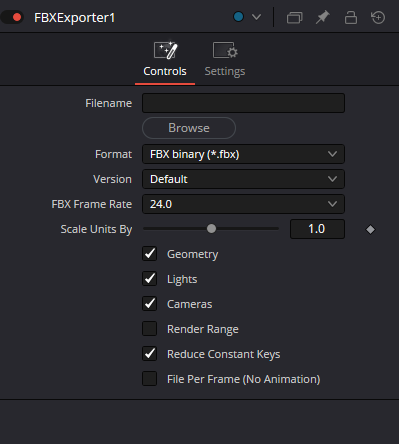
Task: Click the Controls wand icon
Action: [x=165, y=50]
